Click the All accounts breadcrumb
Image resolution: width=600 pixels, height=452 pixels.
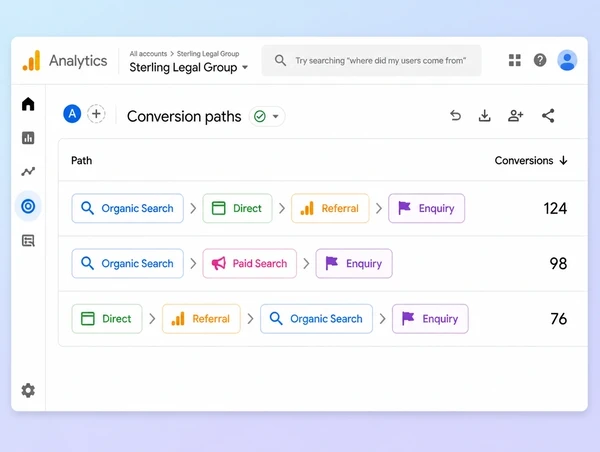pyautogui.click(x=148, y=54)
